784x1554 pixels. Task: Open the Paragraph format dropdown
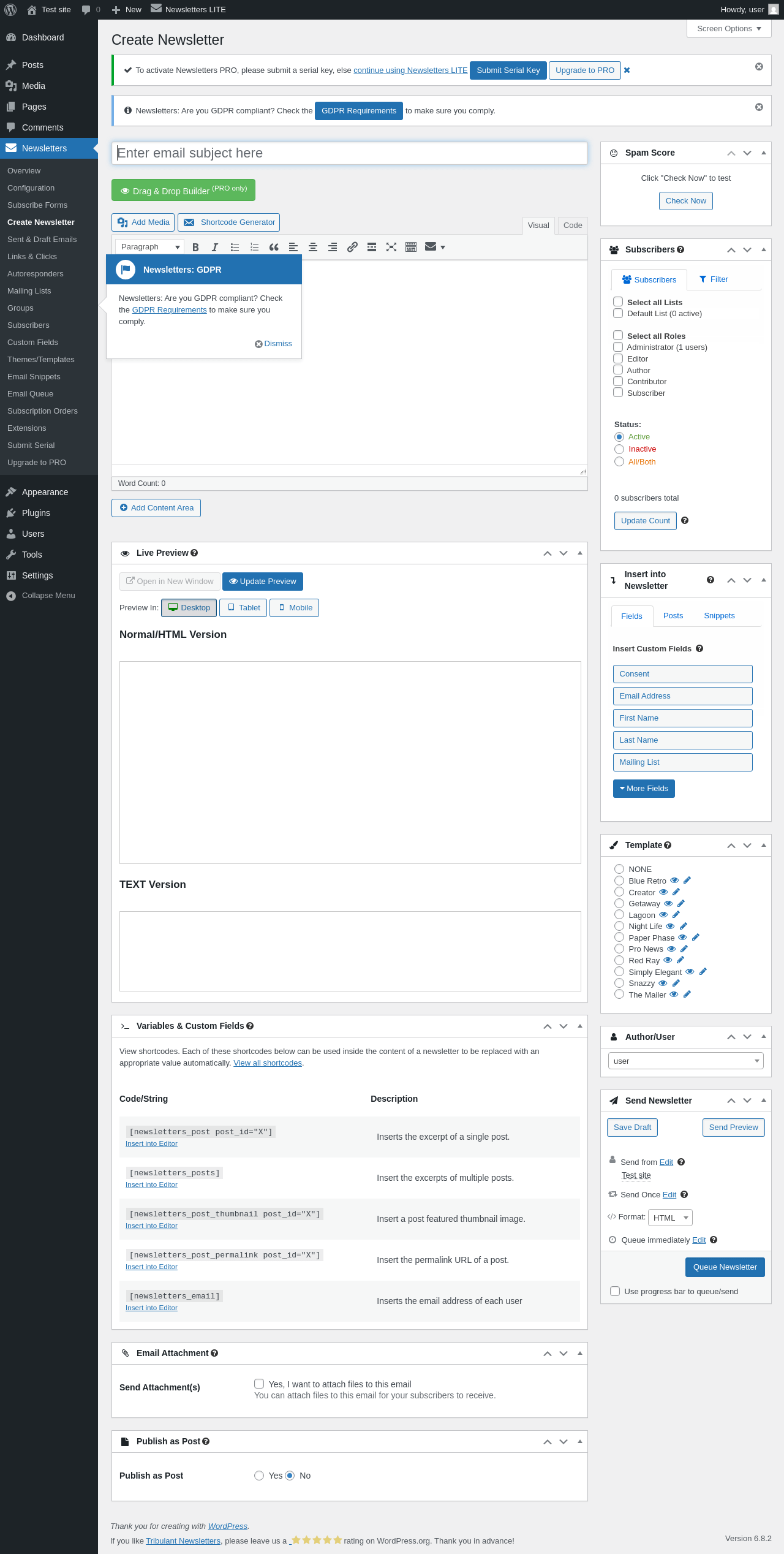point(149,247)
